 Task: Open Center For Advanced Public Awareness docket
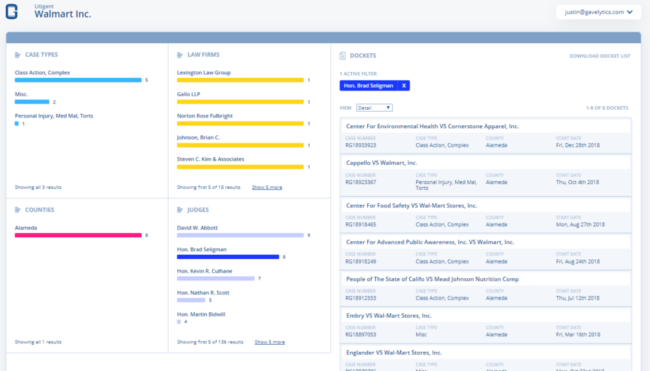(x=430, y=242)
